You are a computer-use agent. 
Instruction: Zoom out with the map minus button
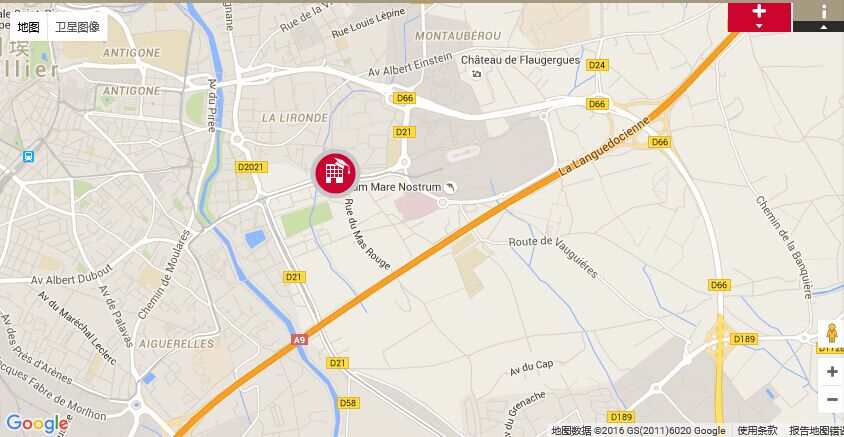coord(832,399)
